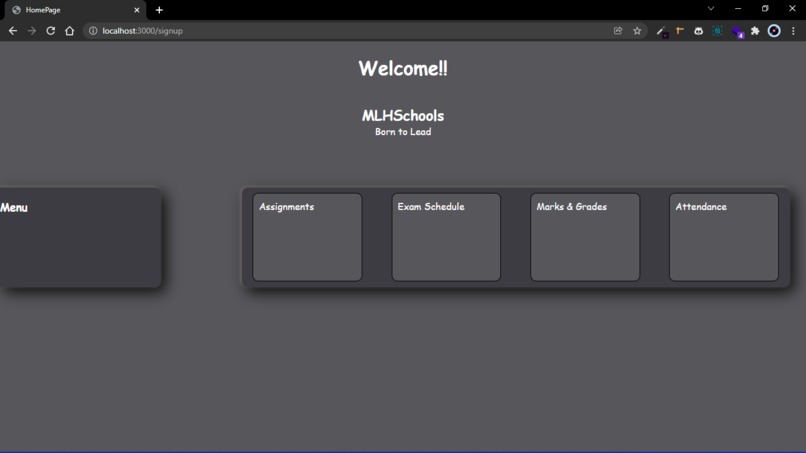Click the MLHSchools title text
The height and width of the screenshot is (453, 806).
pos(403,116)
